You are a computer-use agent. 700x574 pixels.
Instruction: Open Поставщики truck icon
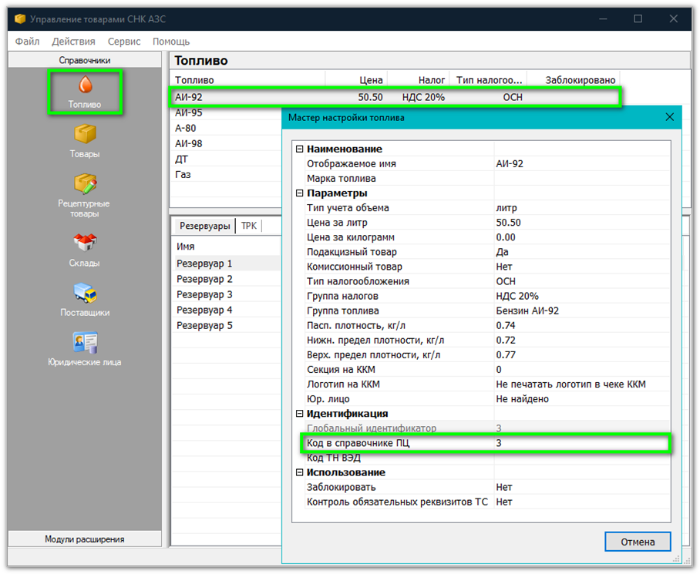(x=84, y=292)
